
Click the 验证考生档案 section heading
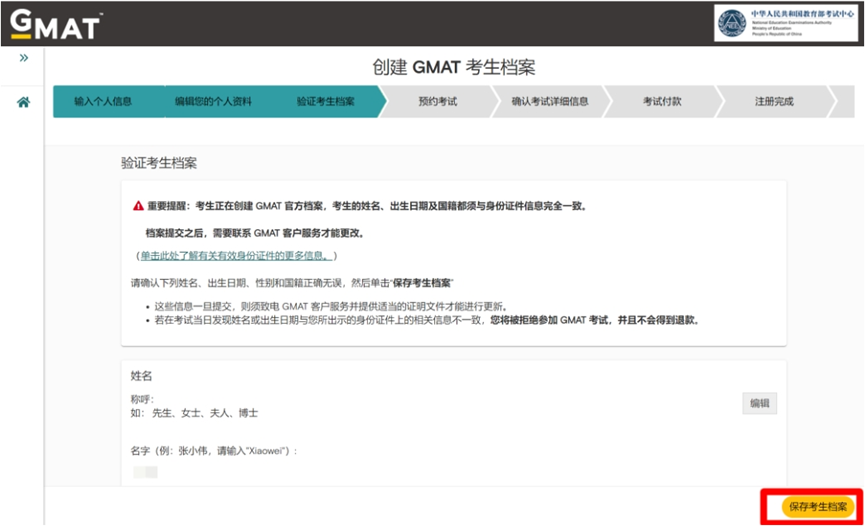(159, 163)
